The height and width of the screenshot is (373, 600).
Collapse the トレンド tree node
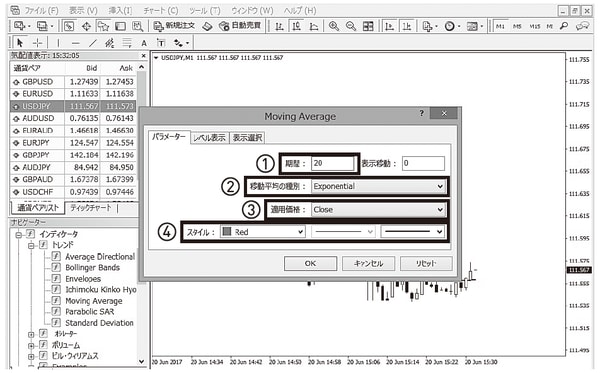31,245
